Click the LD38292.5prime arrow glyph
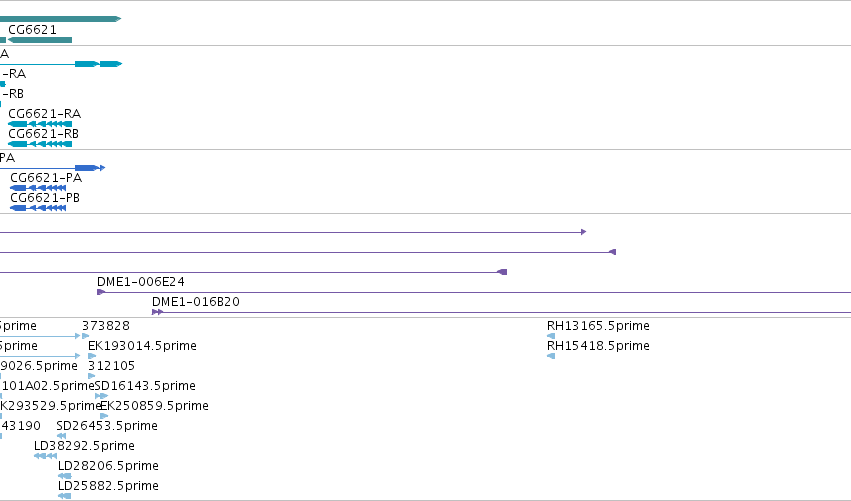Image resolution: width=851 pixels, height=501 pixels. point(45,456)
